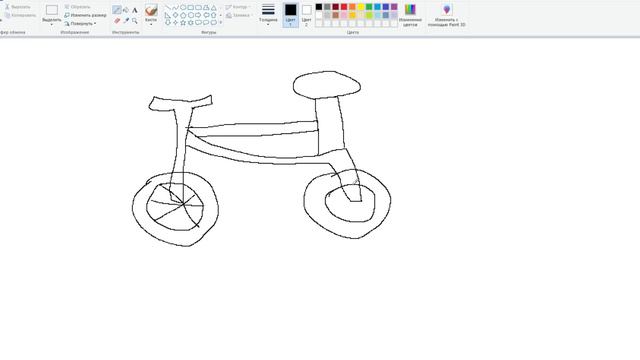640x360 pixels.
Task: Choose the Polygon shape
Action: (x=206, y=7)
